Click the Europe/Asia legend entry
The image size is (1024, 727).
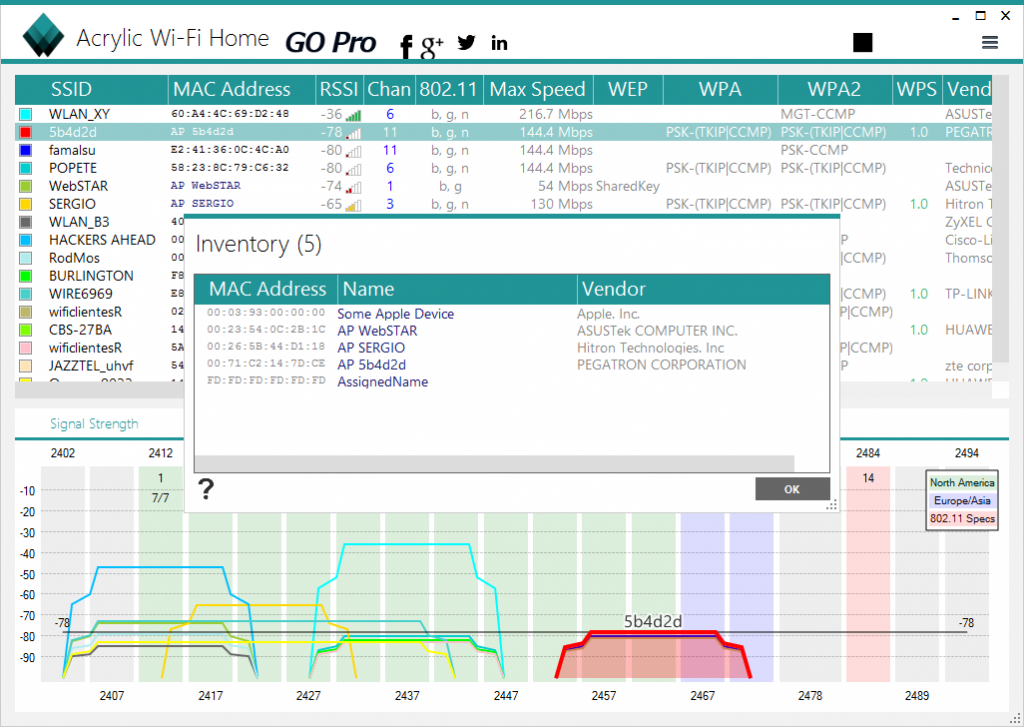(x=962, y=500)
